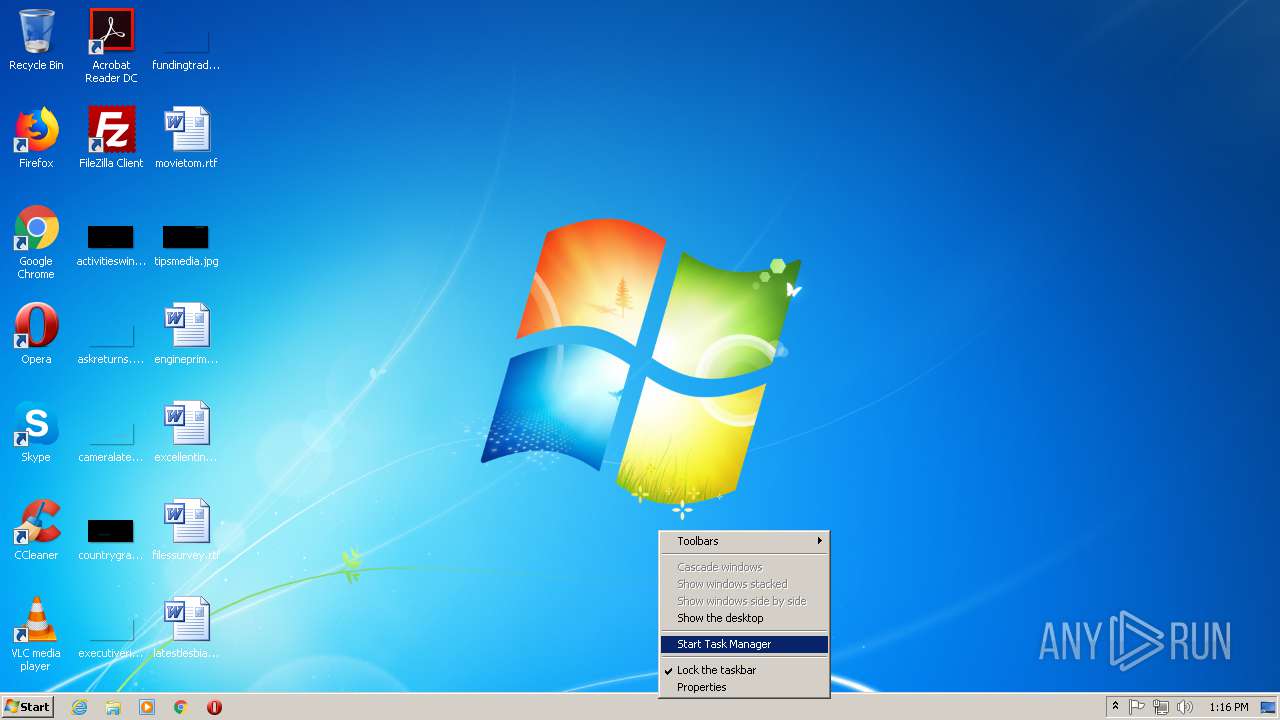Viewport: 1280px width, 720px height.
Task: Launch FileZilla Client shortcut
Action: click(x=111, y=138)
